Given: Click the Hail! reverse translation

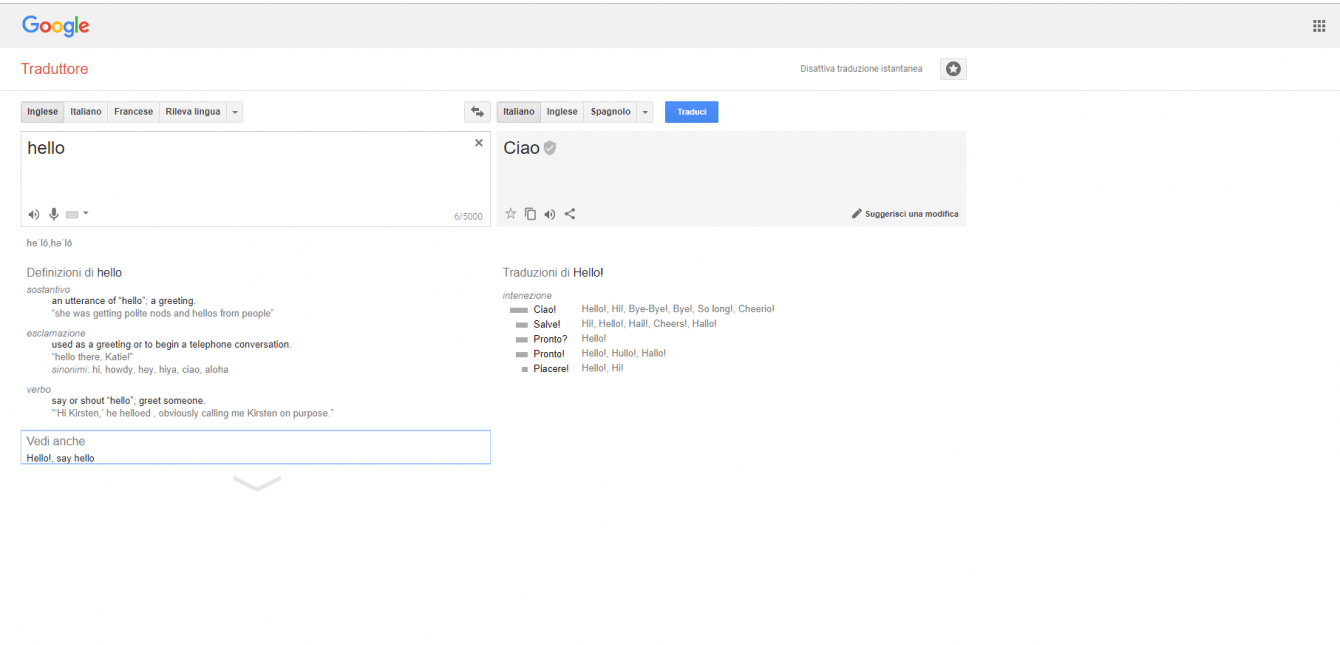Looking at the screenshot, I should point(638,324).
